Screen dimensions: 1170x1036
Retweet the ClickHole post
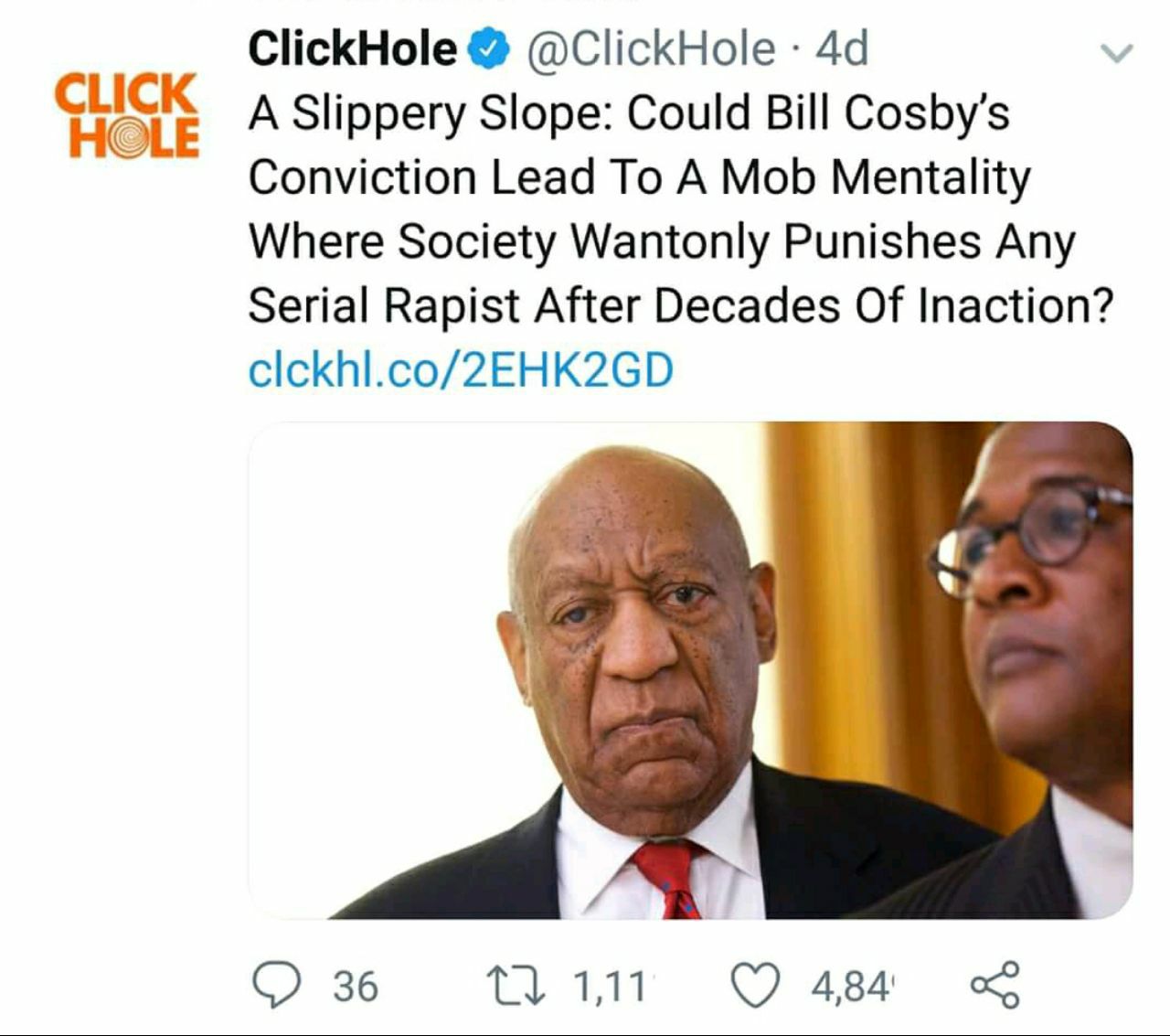point(516,986)
